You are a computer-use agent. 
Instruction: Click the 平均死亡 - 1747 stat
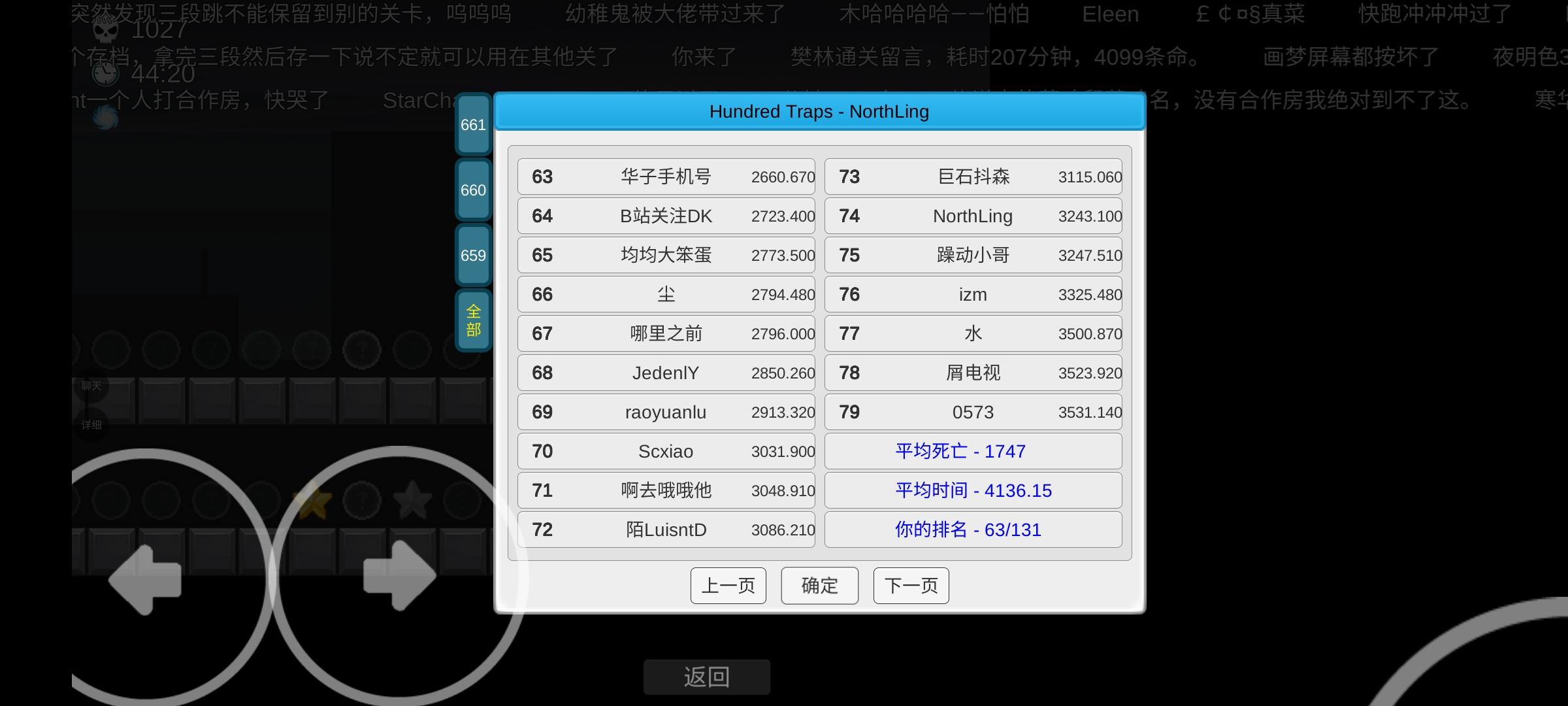point(973,451)
